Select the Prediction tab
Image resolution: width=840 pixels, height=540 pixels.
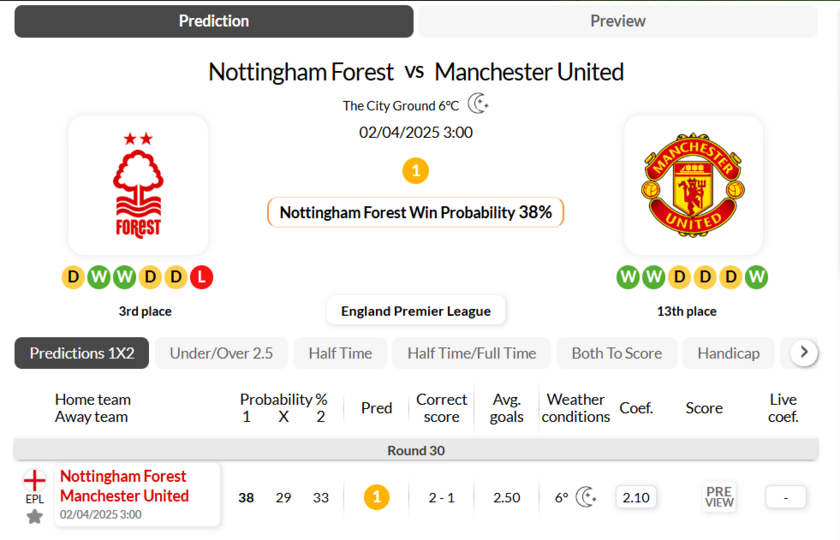214,21
